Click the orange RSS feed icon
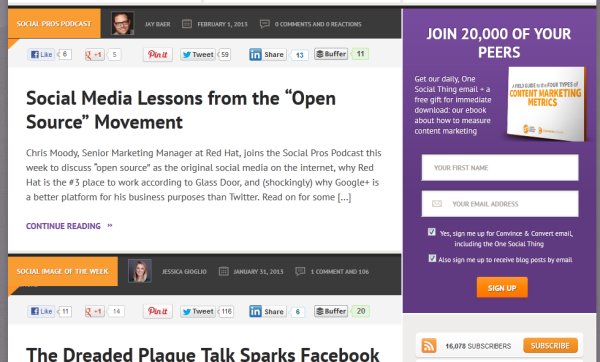The width and height of the screenshot is (600, 362). pyautogui.click(x=429, y=346)
